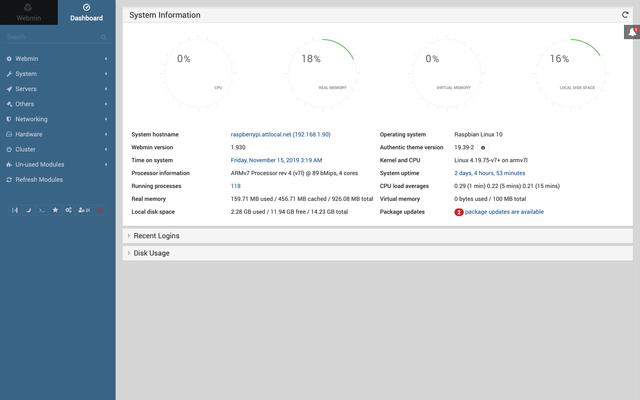Click the theme version info icon
The height and width of the screenshot is (400, 640).
(483, 148)
